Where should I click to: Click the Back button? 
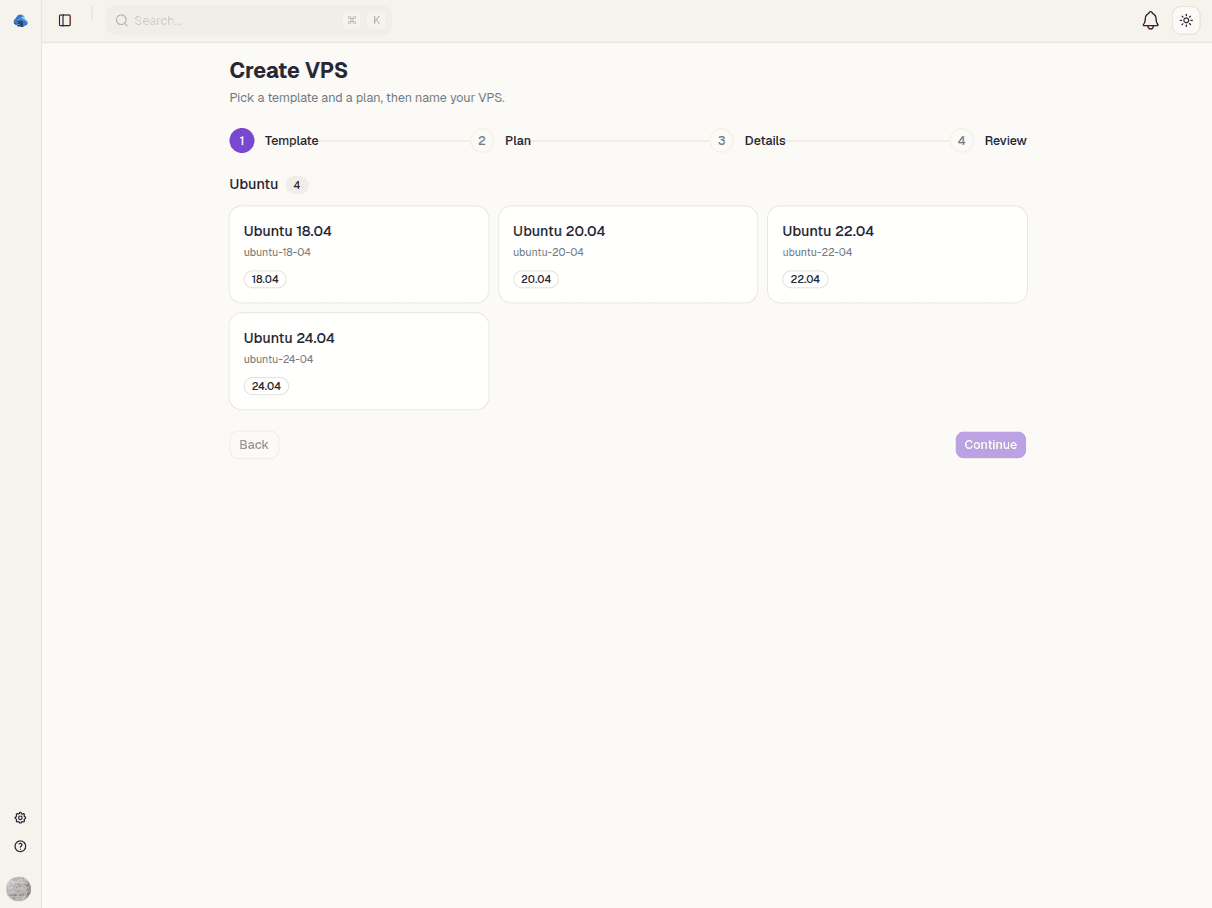tap(254, 445)
